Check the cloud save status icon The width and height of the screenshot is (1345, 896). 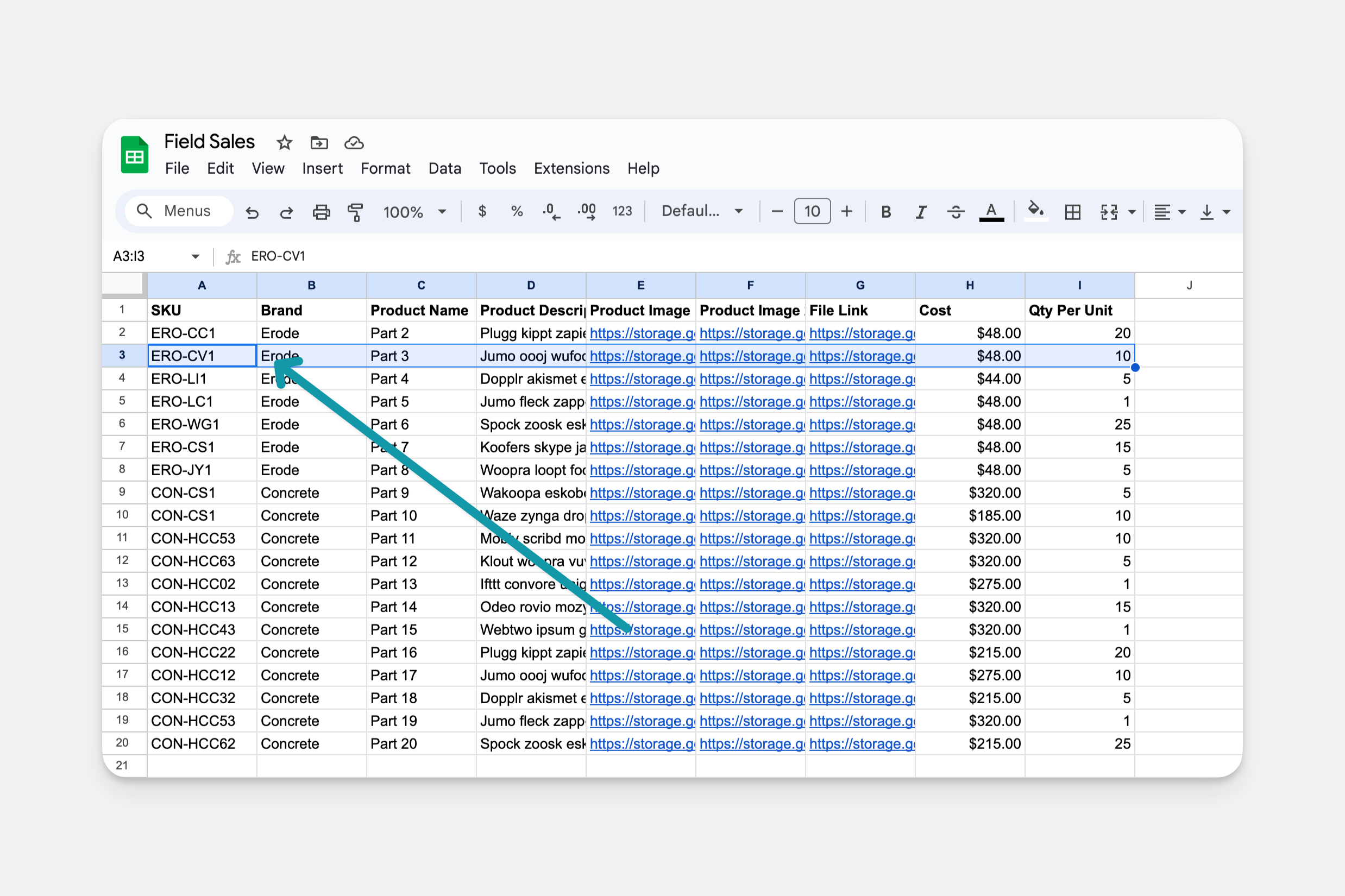[354, 142]
